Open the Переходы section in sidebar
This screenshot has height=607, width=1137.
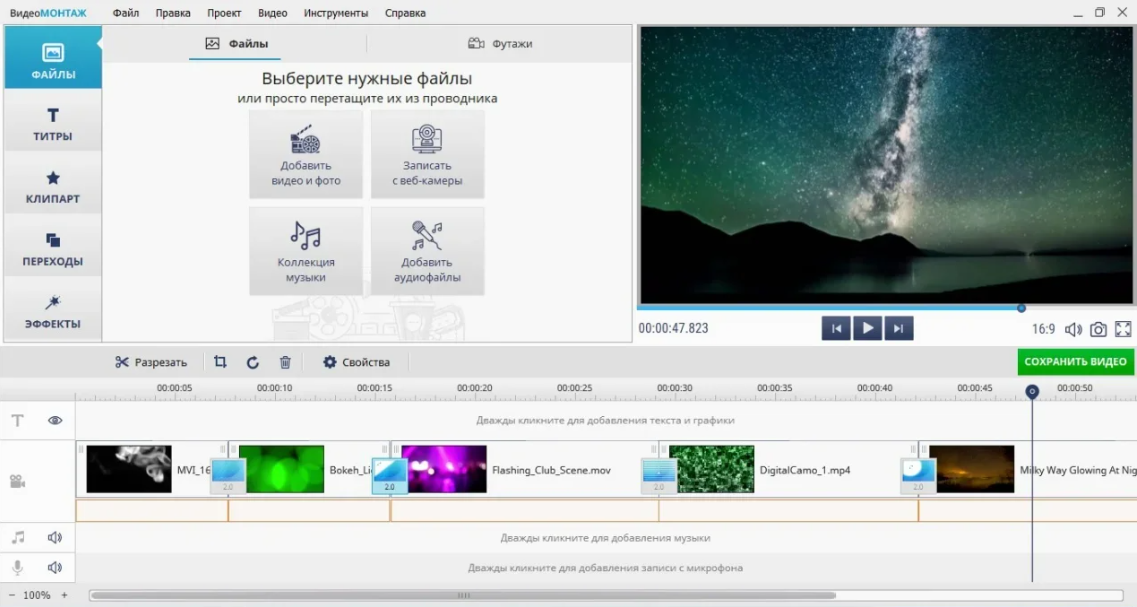pyautogui.click(x=53, y=250)
